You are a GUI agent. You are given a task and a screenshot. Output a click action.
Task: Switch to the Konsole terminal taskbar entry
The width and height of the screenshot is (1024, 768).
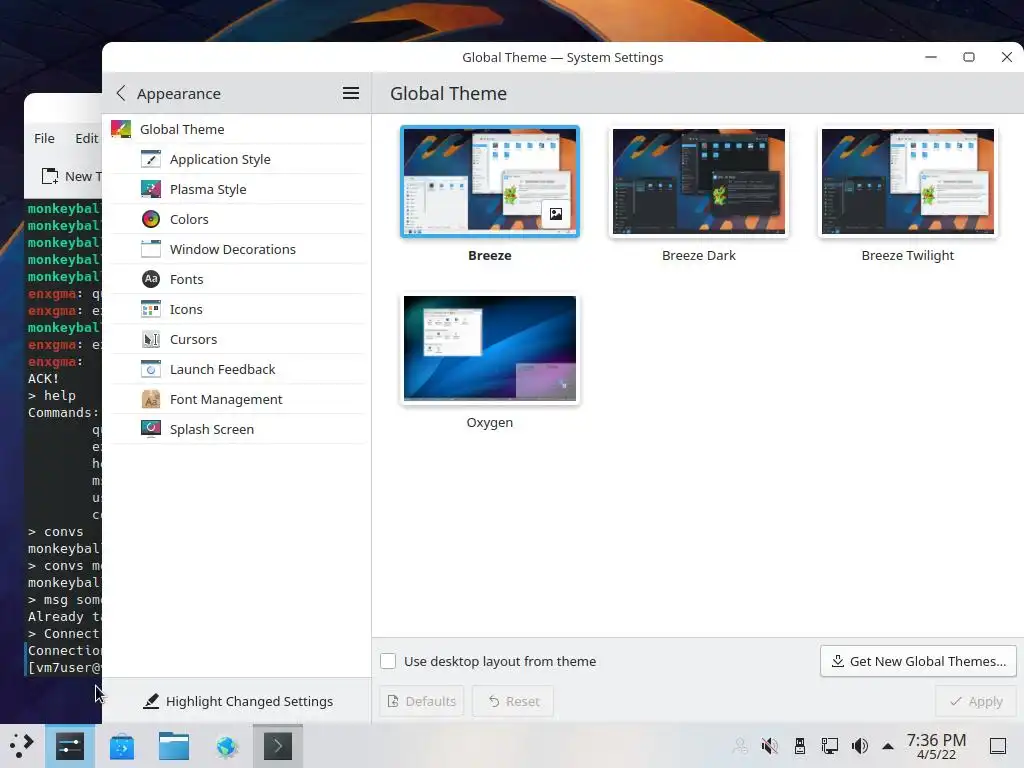pos(278,746)
